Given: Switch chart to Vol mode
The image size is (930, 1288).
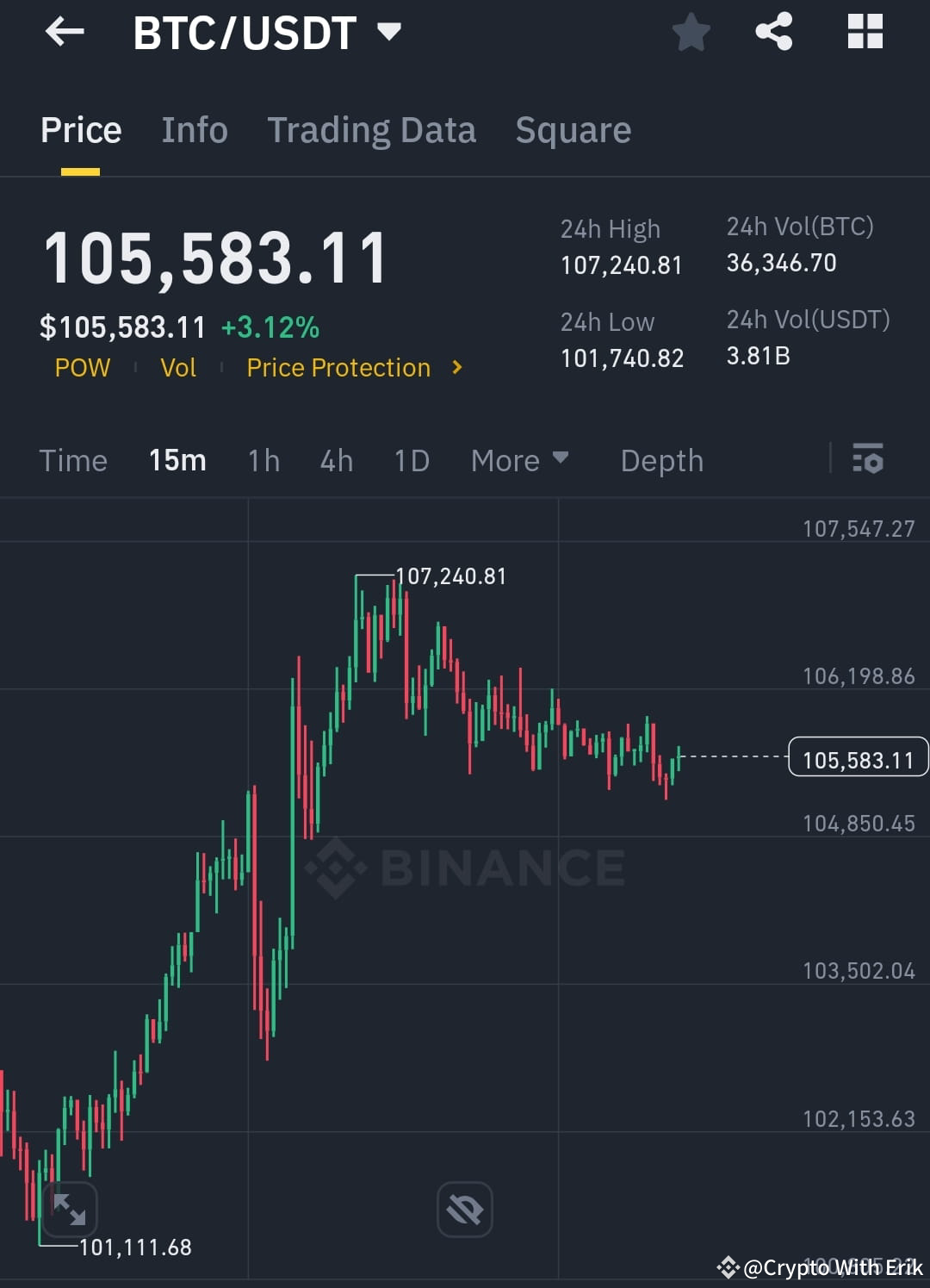Looking at the screenshot, I should point(178,368).
